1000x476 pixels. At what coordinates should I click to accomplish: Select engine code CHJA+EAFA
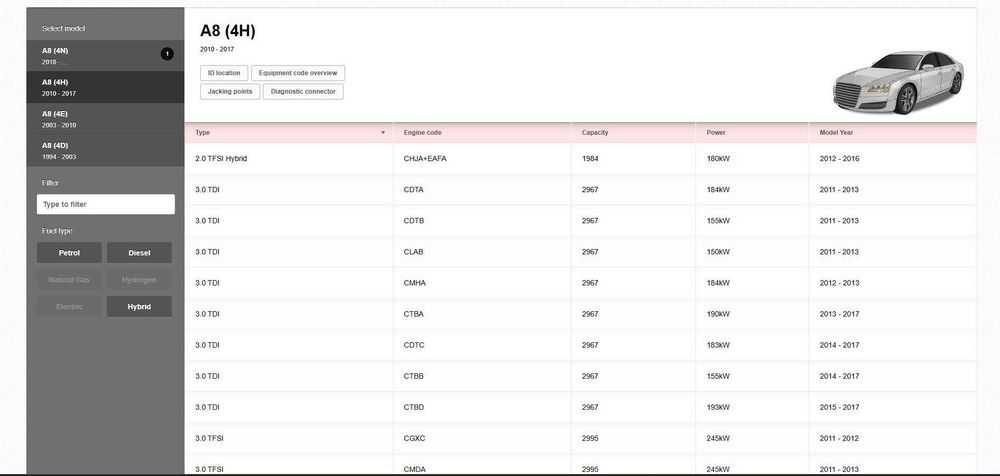click(x=425, y=158)
